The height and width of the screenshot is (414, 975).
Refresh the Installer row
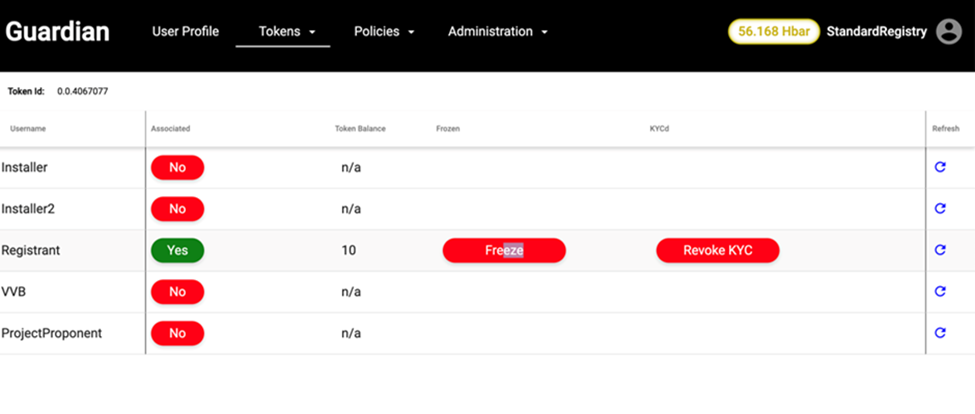(x=940, y=167)
